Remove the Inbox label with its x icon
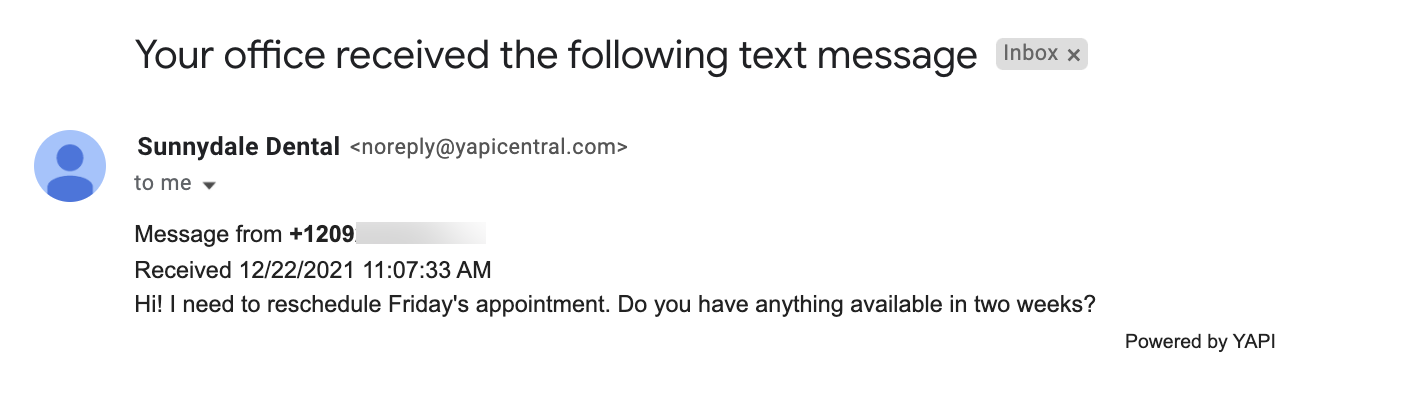The image size is (1404, 402). click(x=1073, y=55)
